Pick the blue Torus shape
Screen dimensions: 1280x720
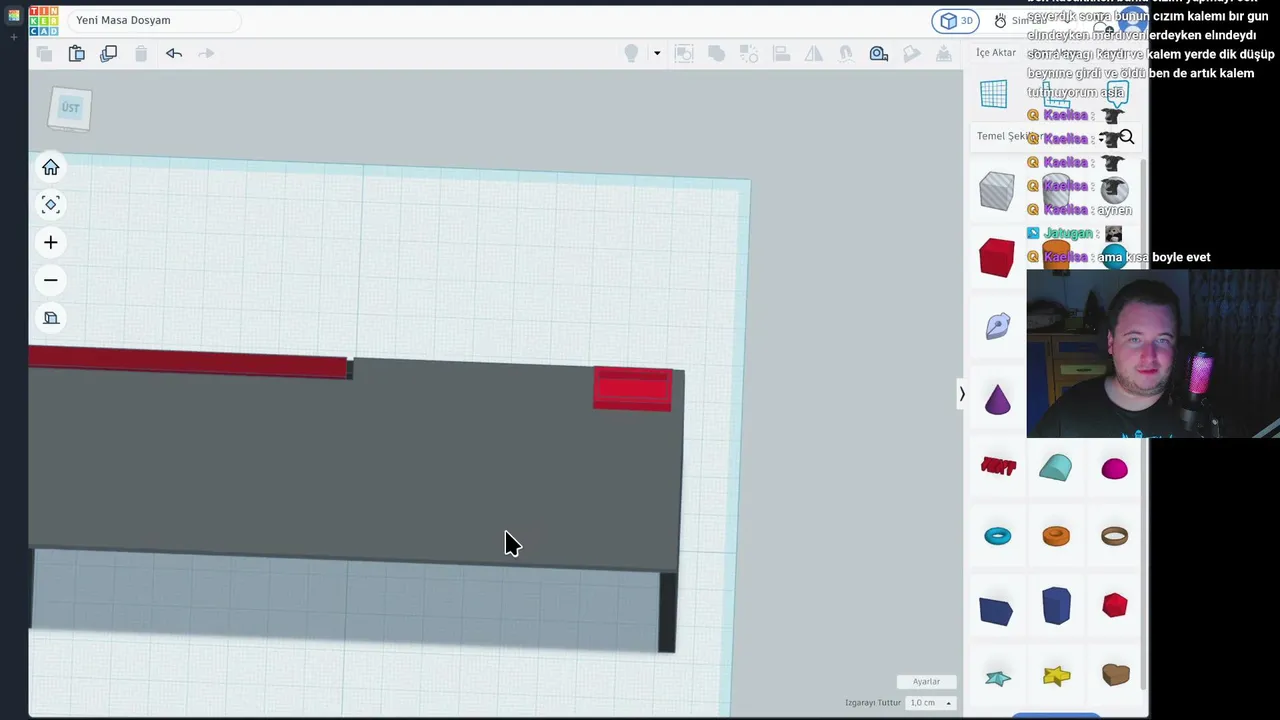pos(998,536)
